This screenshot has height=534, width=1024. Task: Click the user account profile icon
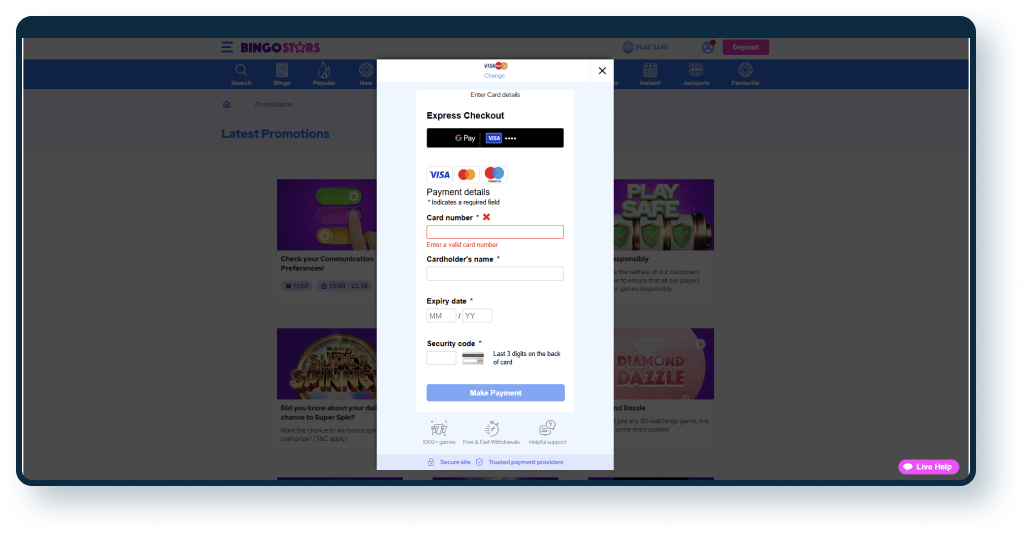708,47
